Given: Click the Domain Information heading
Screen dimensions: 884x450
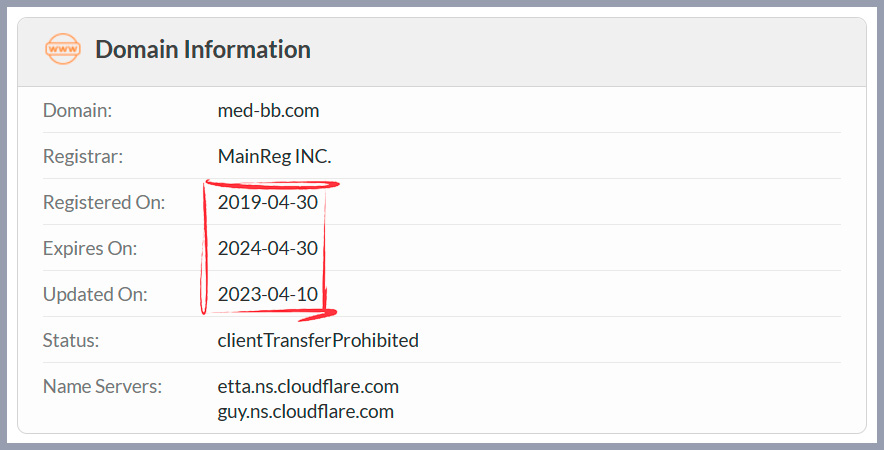Looking at the screenshot, I should (x=203, y=50).
